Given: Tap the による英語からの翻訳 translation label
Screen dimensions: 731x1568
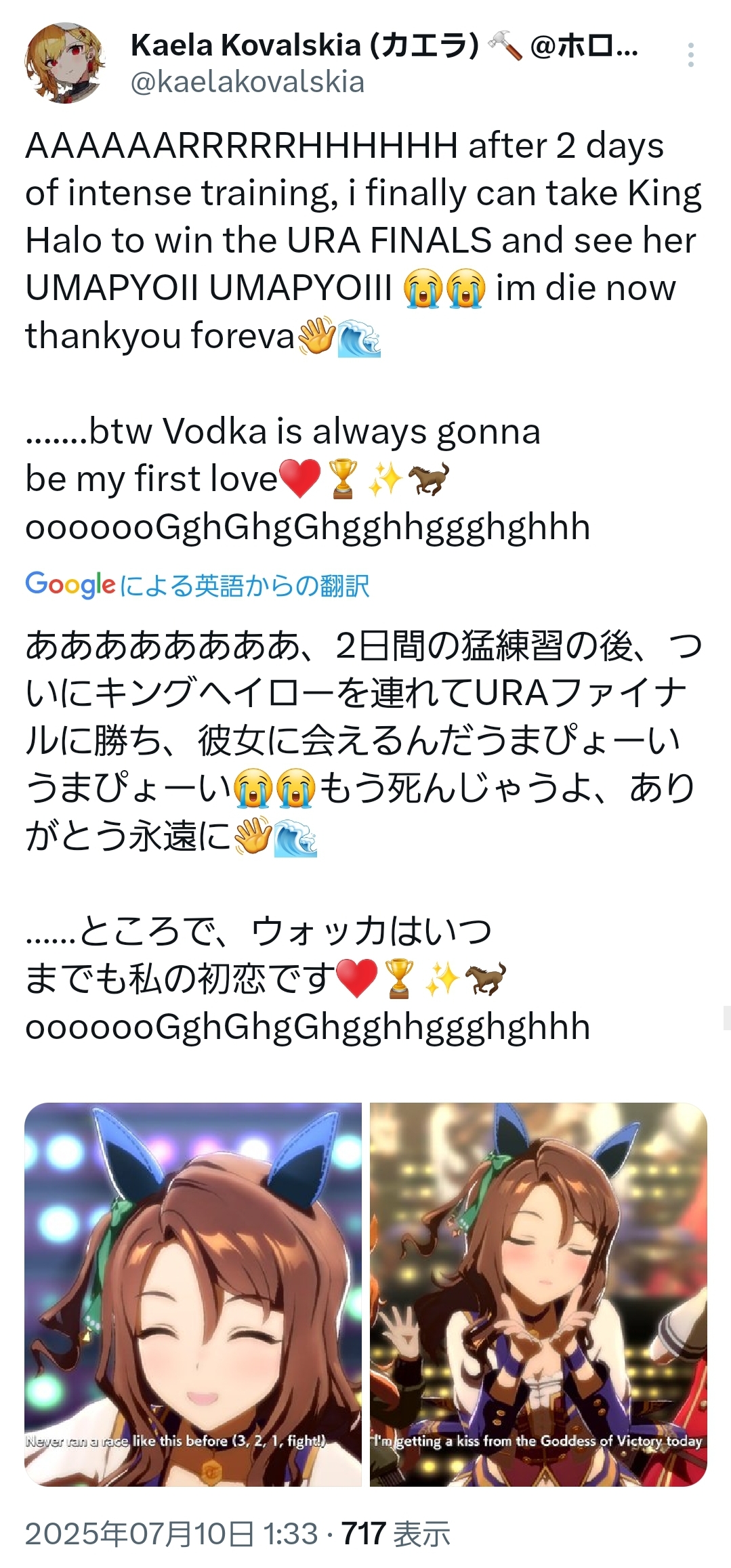Looking at the screenshot, I should coord(245,586).
